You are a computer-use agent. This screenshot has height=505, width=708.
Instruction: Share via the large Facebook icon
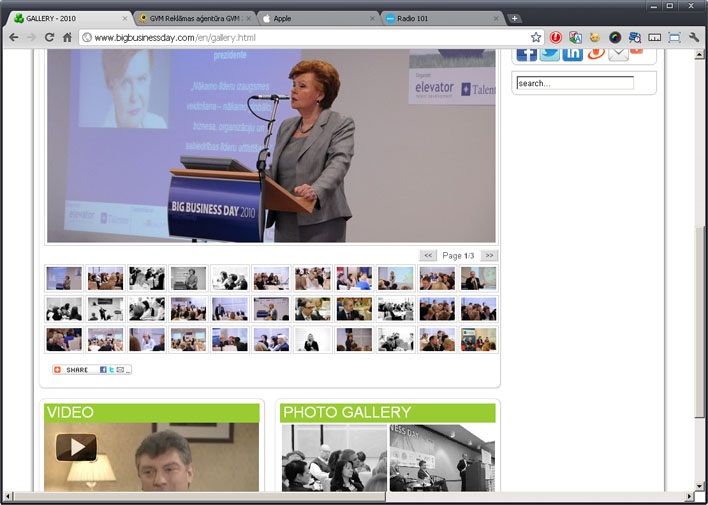[527, 54]
